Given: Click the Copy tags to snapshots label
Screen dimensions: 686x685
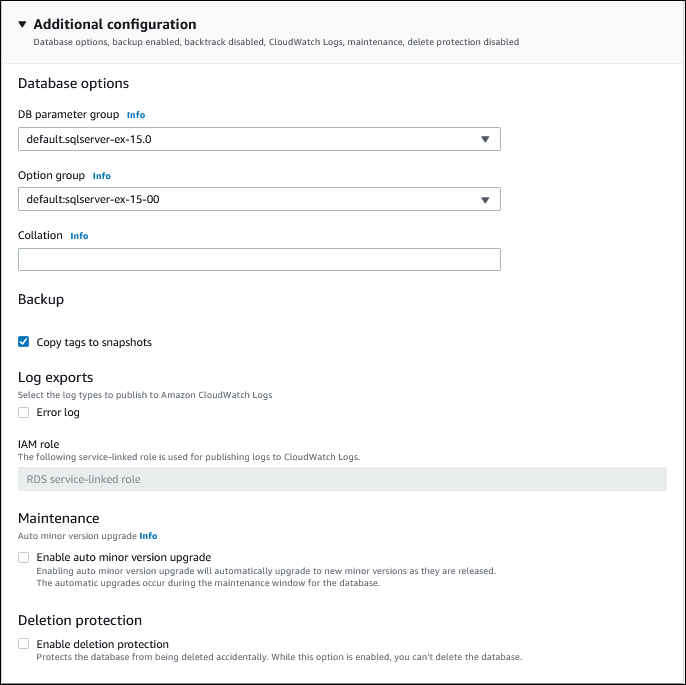Looking at the screenshot, I should coord(94,342).
